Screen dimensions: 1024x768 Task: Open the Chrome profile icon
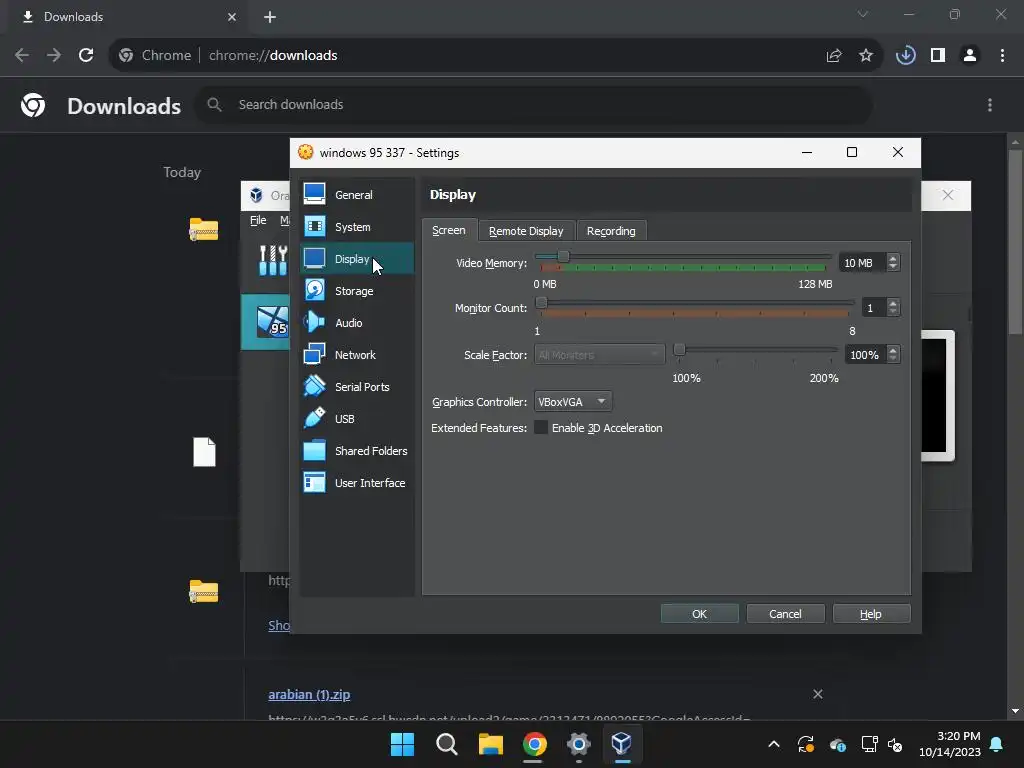point(970,56)
